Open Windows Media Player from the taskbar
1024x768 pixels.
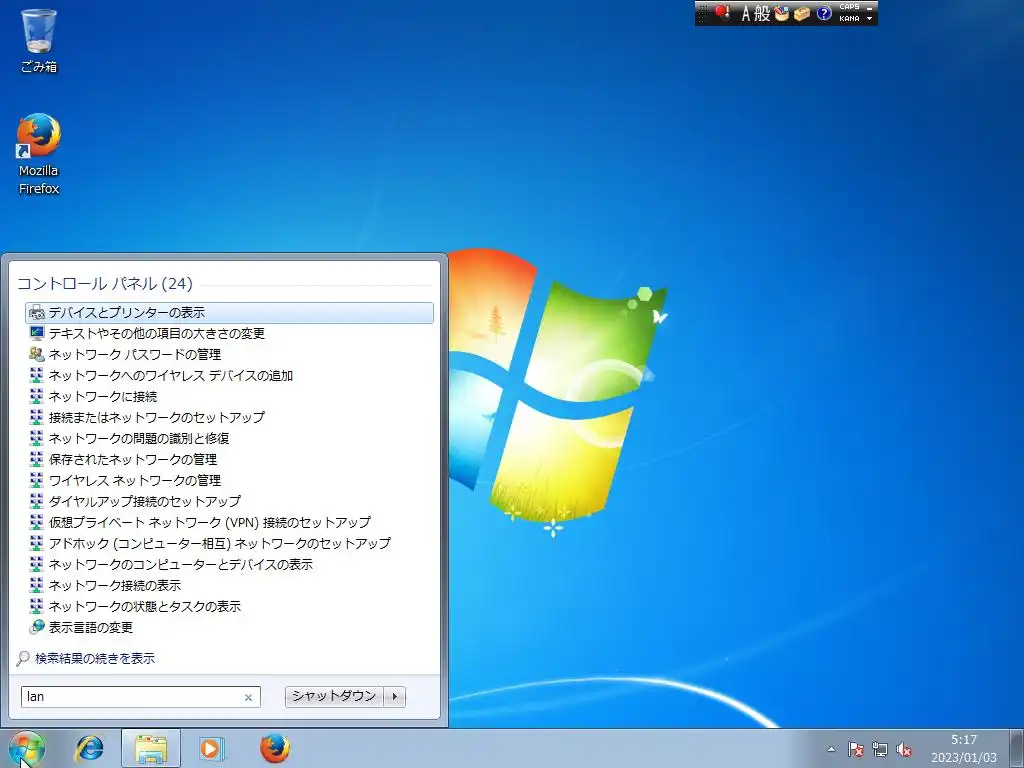(212, 748)
